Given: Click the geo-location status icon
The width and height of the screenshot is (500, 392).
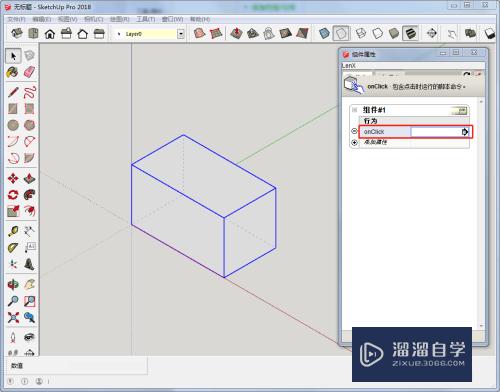Looking at the screenshot, I should [x=10, y=381].
